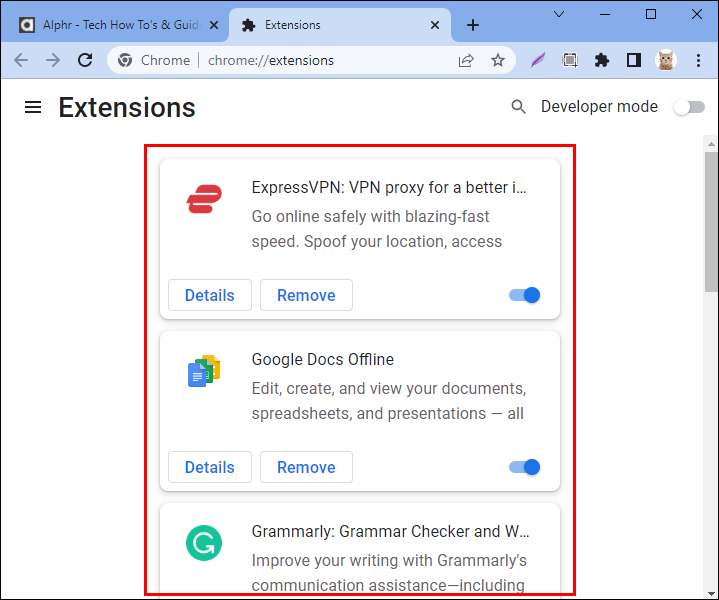The image size is (719, 600).
Task: Go back to previous page
Action: [x=21, y=60]
